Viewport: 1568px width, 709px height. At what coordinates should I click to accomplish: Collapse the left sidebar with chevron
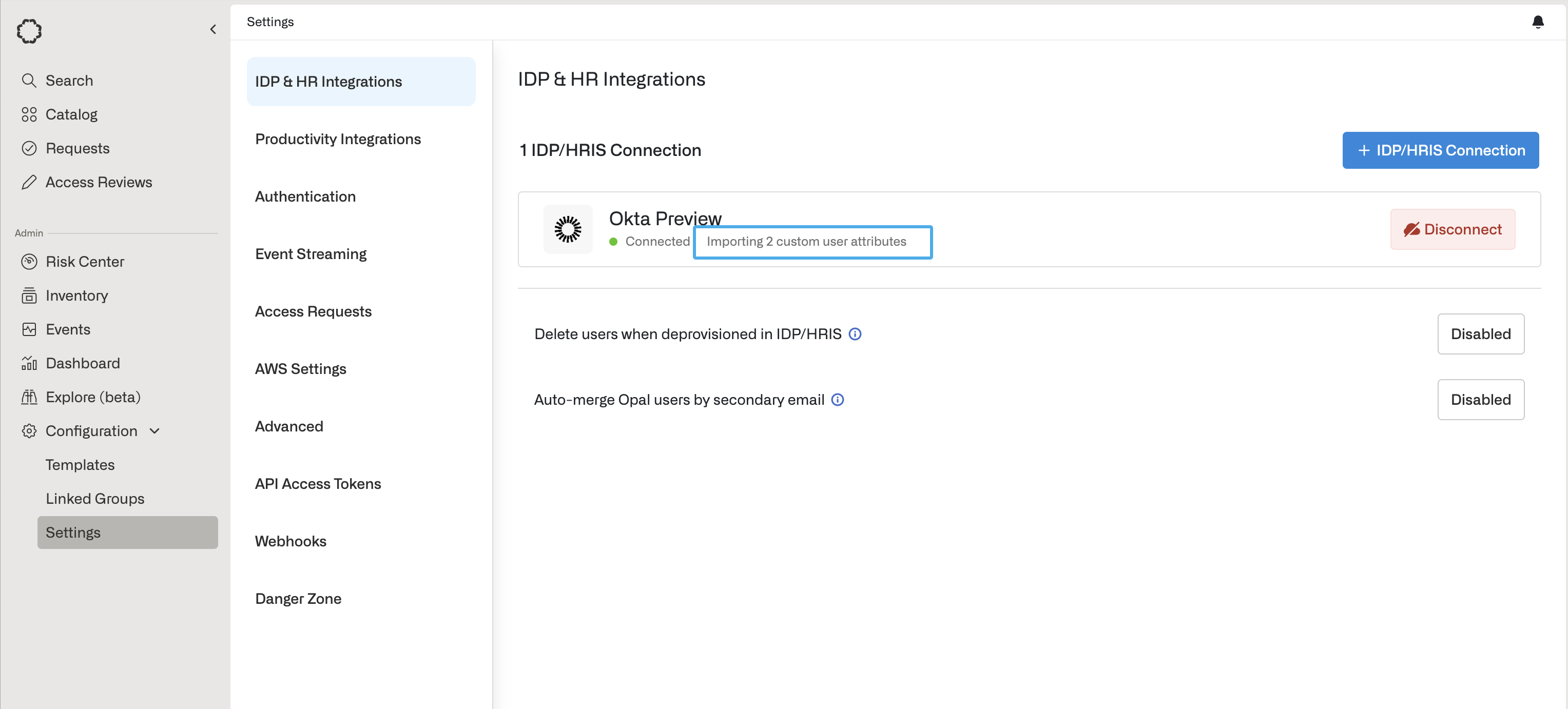[x=213, y=29]
